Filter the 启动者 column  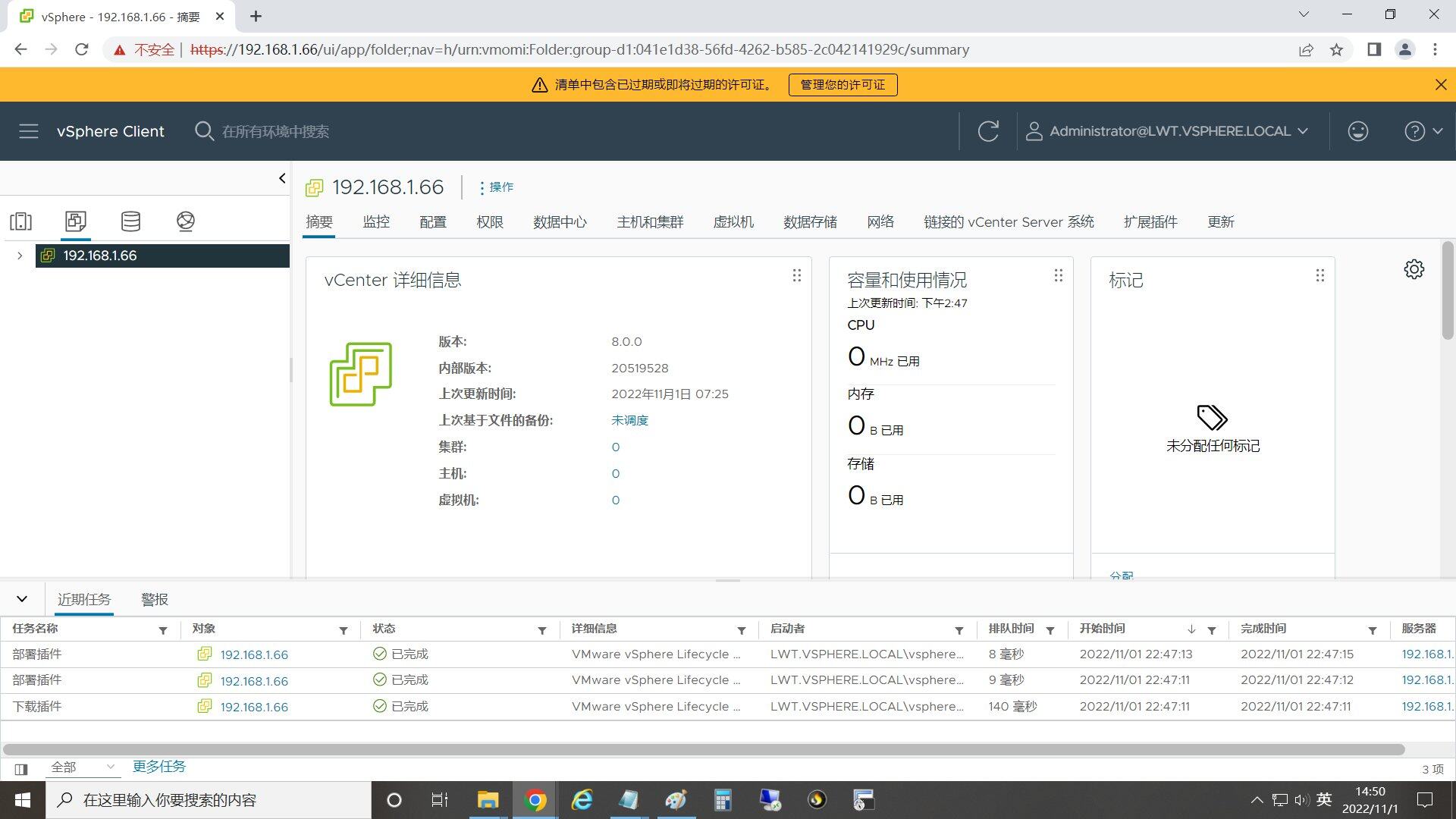[x=959, y=631]
